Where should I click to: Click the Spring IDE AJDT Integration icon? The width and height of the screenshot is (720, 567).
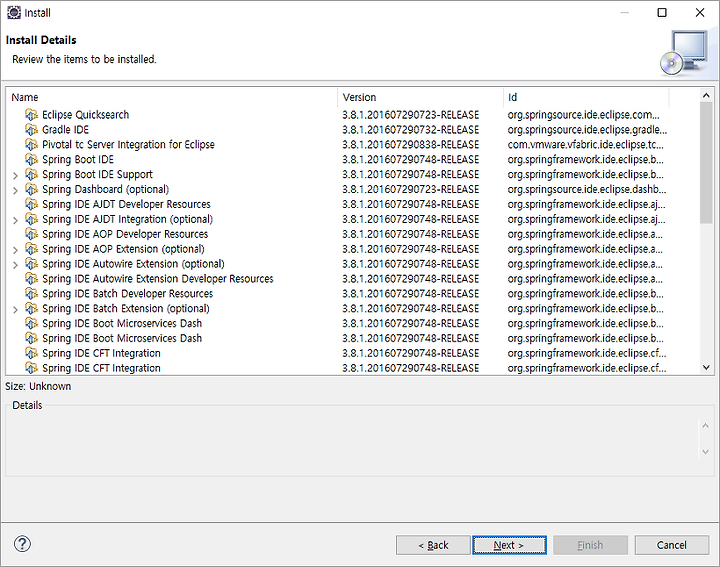click(31, 219)
